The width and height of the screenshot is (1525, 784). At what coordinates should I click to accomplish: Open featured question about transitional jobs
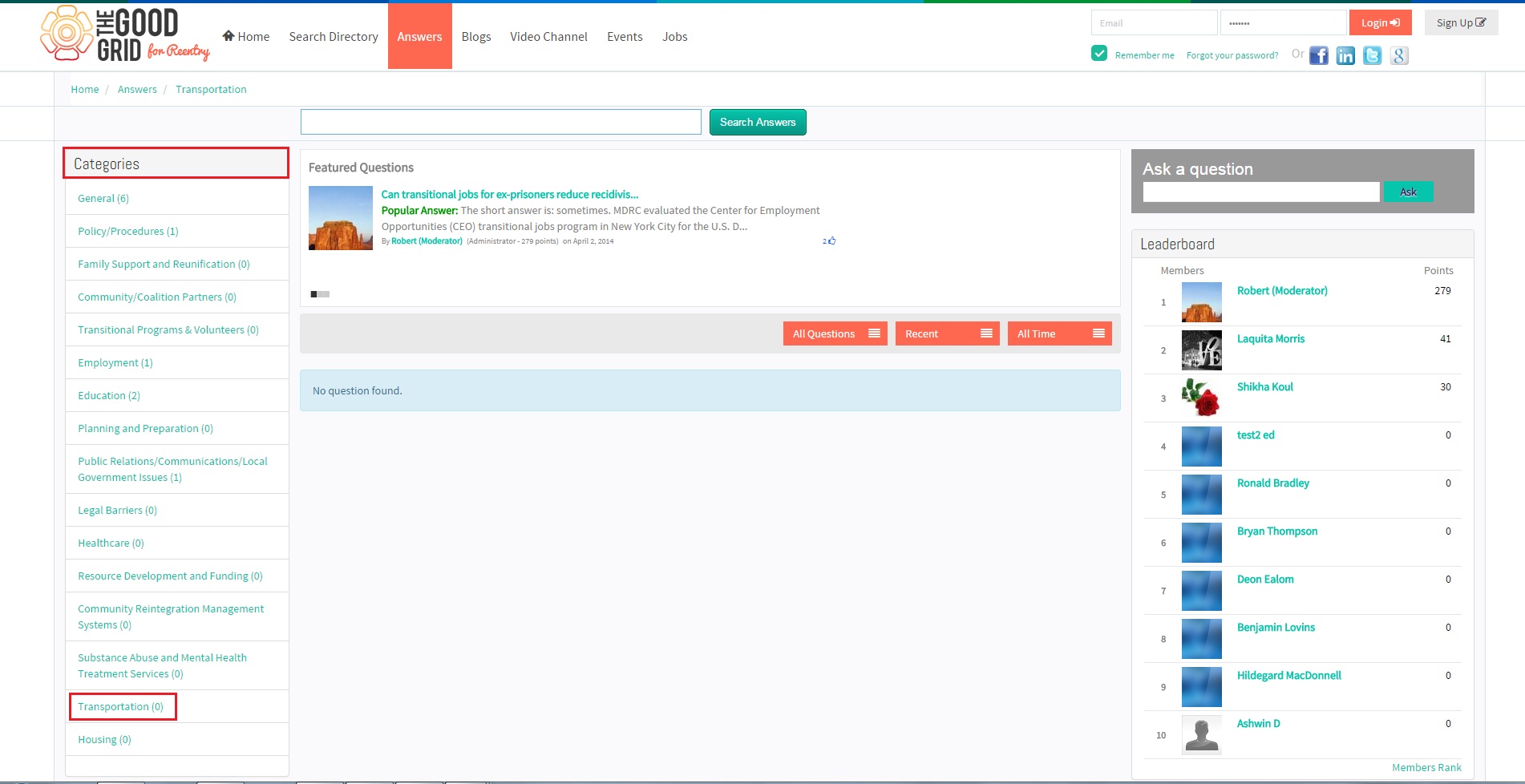pyautogui.click(x=510, y=194)
